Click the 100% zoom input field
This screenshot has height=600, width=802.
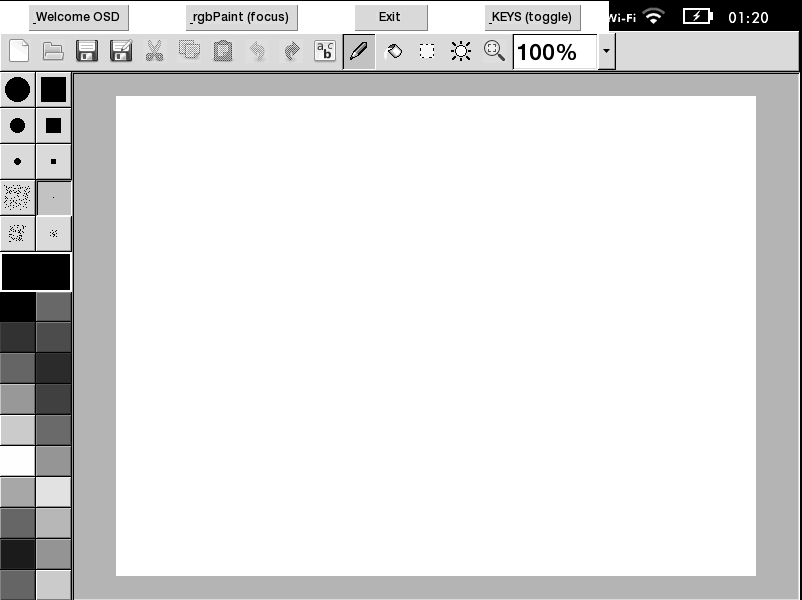click(x=555, y=52)
